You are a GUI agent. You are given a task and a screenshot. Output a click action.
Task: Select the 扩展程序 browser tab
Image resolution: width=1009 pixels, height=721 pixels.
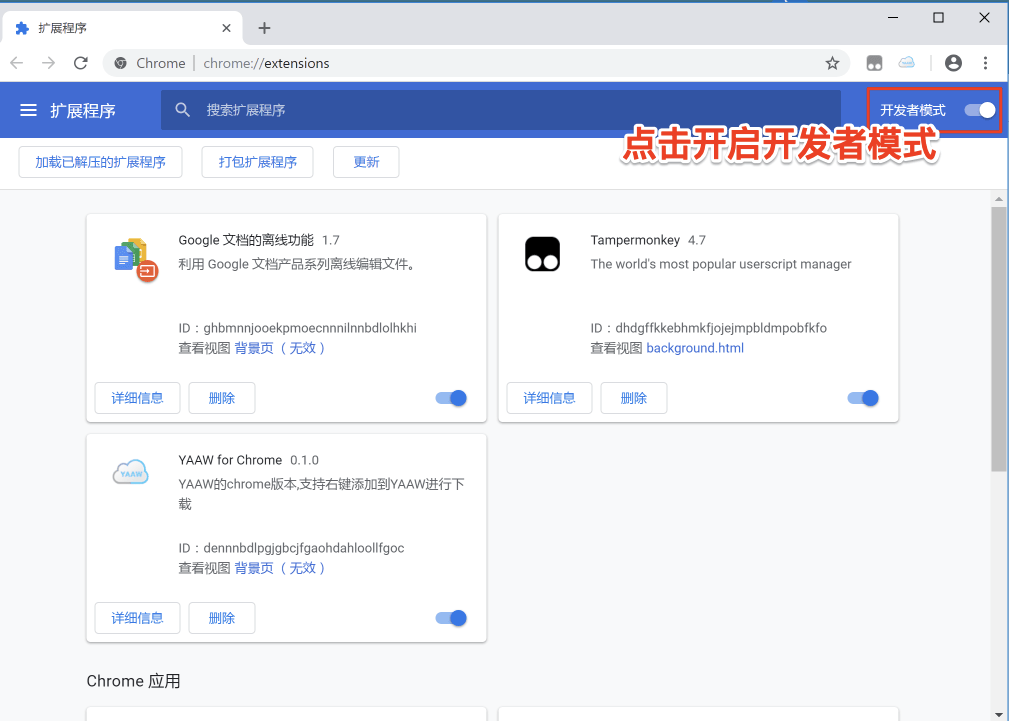tap(122, 28)
